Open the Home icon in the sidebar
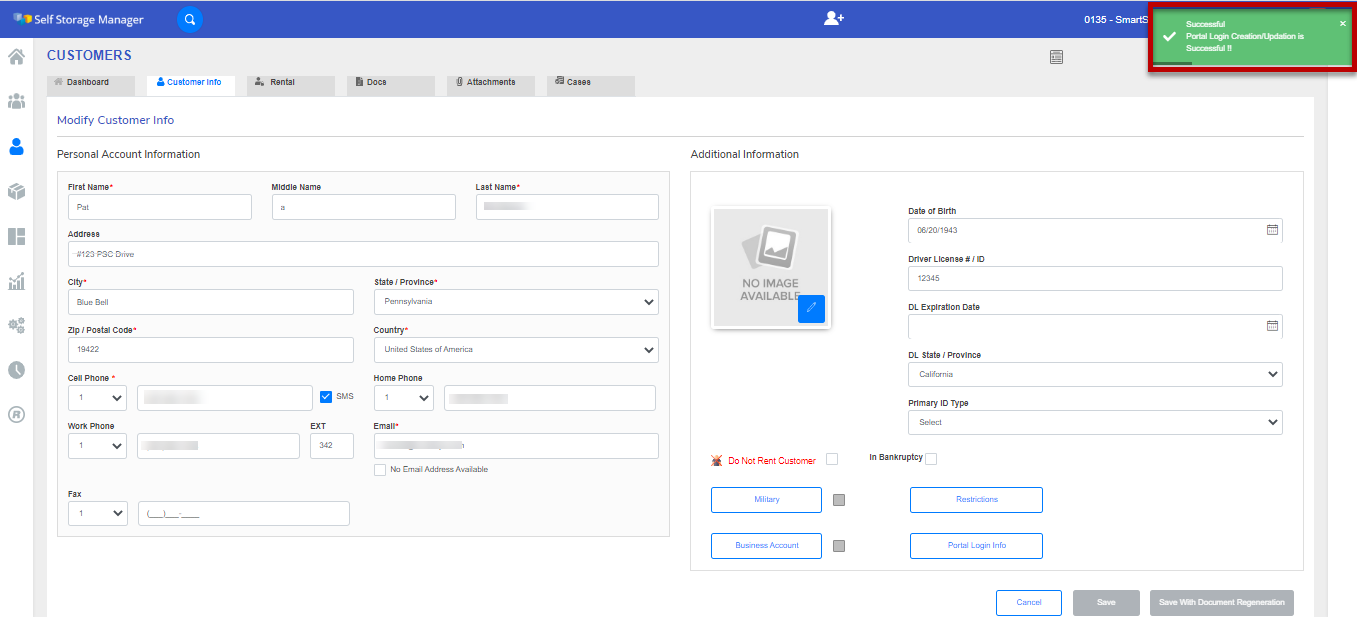 pyautogui.click(x=16, y=56)
